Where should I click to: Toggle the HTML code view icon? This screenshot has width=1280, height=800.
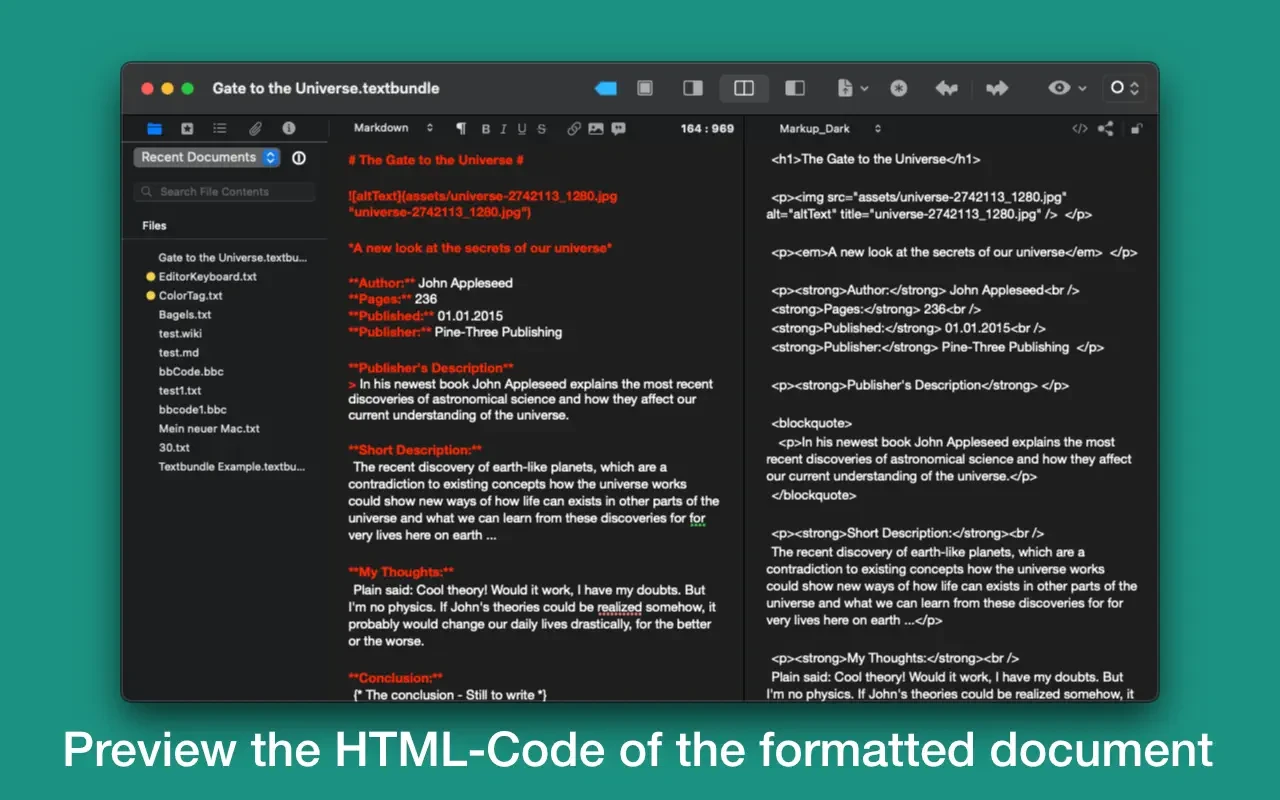[x=1079, y=129]
